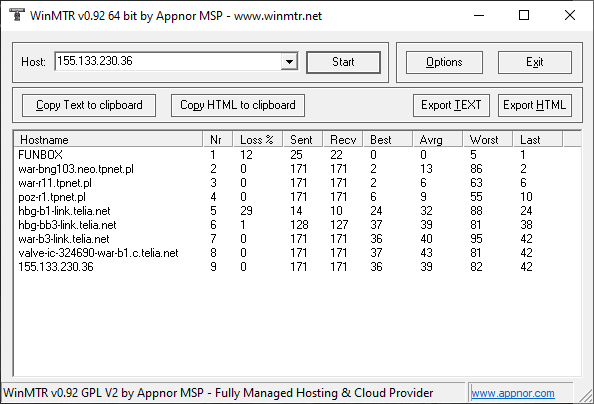594x404 pixels.
Task: Maximize the WinMTR window
Action: pyautogui.click(x=524, y=16)
